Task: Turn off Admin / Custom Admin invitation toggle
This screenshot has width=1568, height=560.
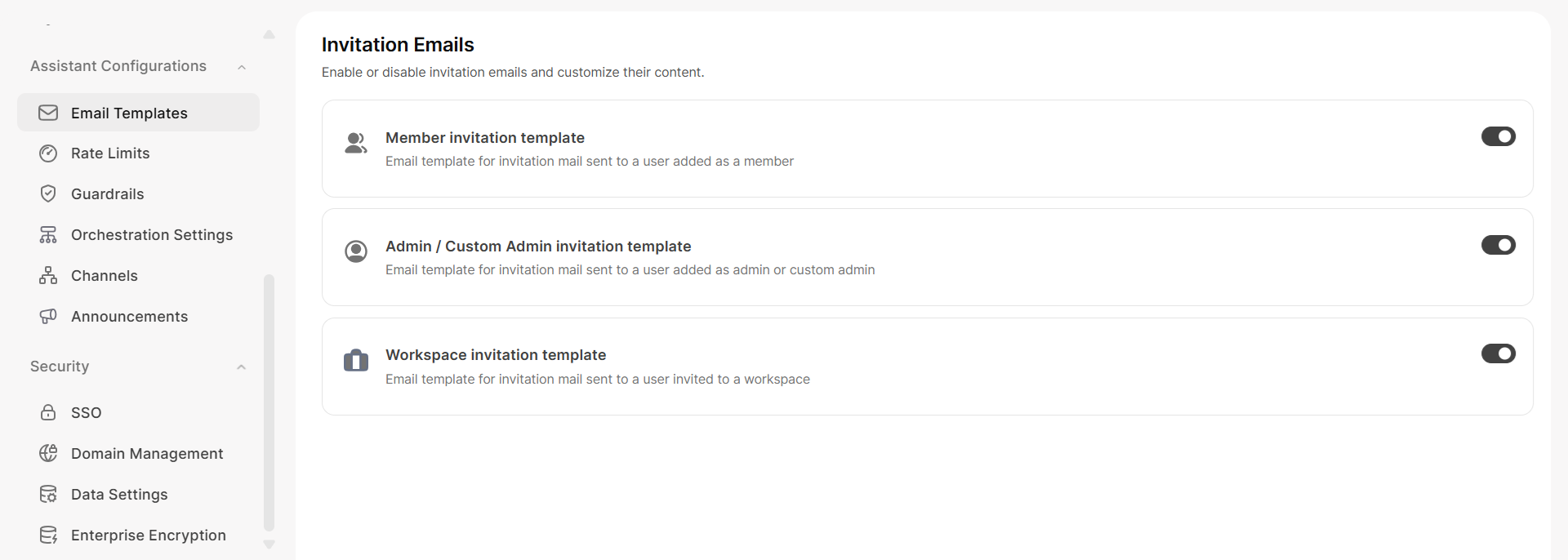Action: click(1498, 245)
